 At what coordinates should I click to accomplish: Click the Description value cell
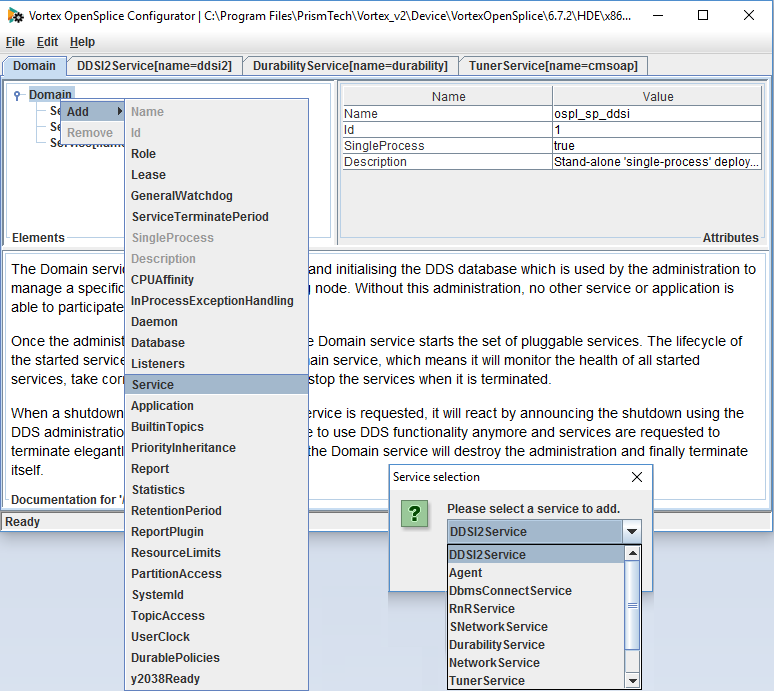coord(657,162)
